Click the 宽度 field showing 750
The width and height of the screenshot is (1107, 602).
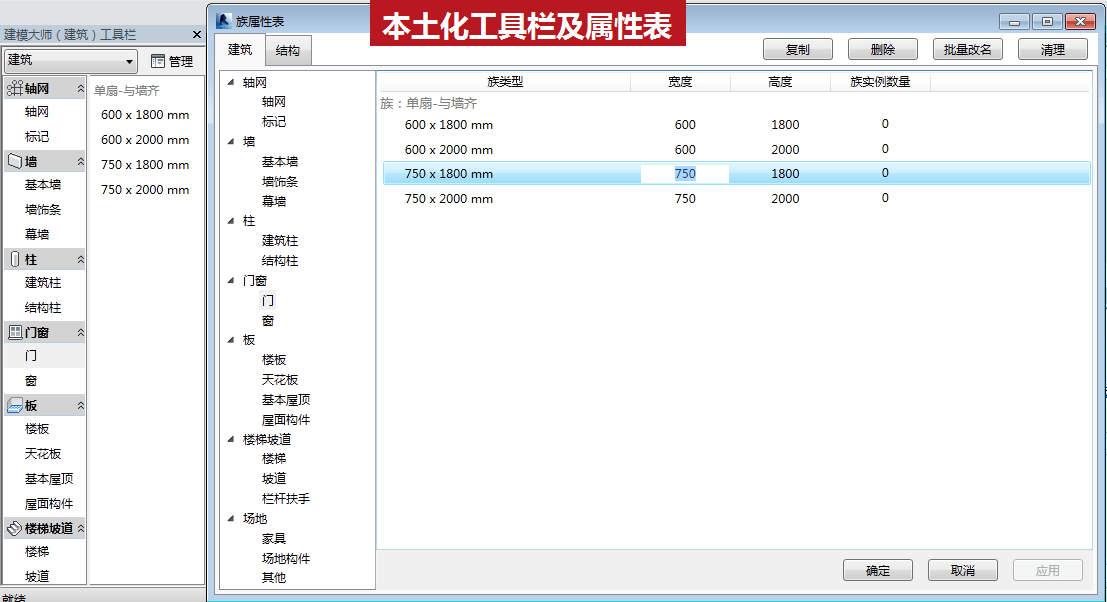684,174
